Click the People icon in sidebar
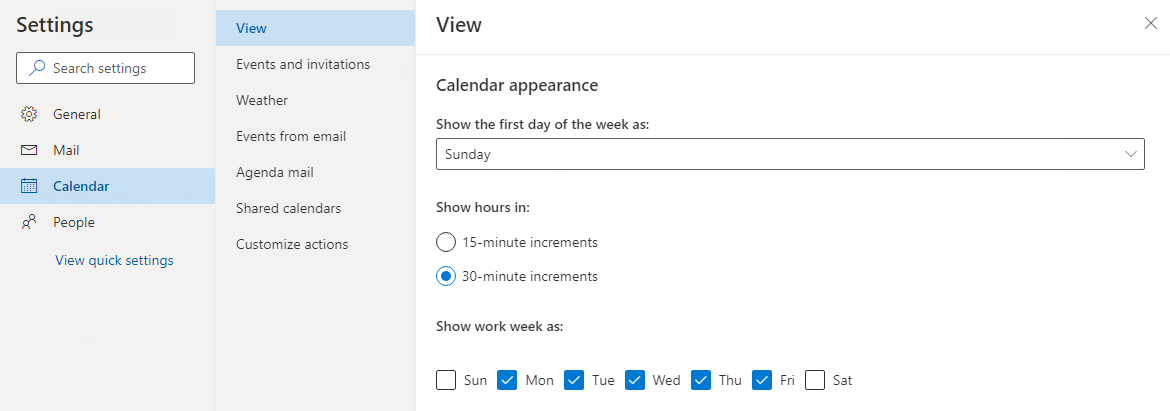Viewport: 1170px width, 411px height. (x=29, y=222)
